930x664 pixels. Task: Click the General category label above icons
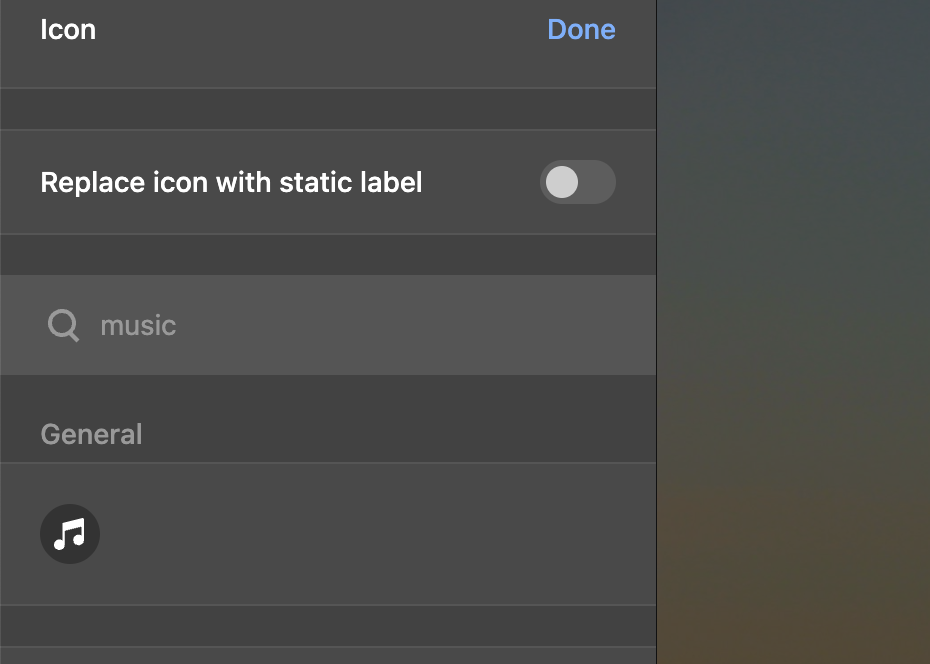tap(91, 434)
